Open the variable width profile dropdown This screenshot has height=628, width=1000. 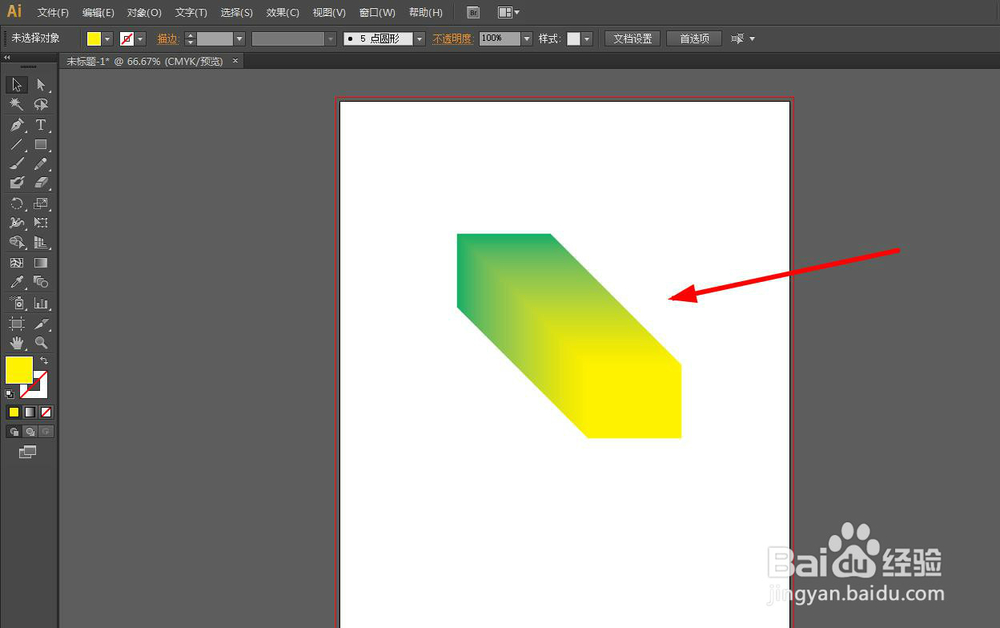tap(330, 39)
